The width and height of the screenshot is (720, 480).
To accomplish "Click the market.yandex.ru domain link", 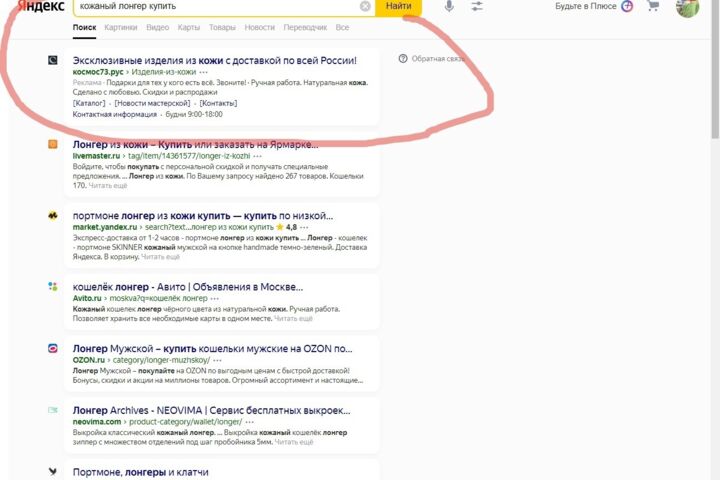I will pyautogui.click(x=105, y=227).
